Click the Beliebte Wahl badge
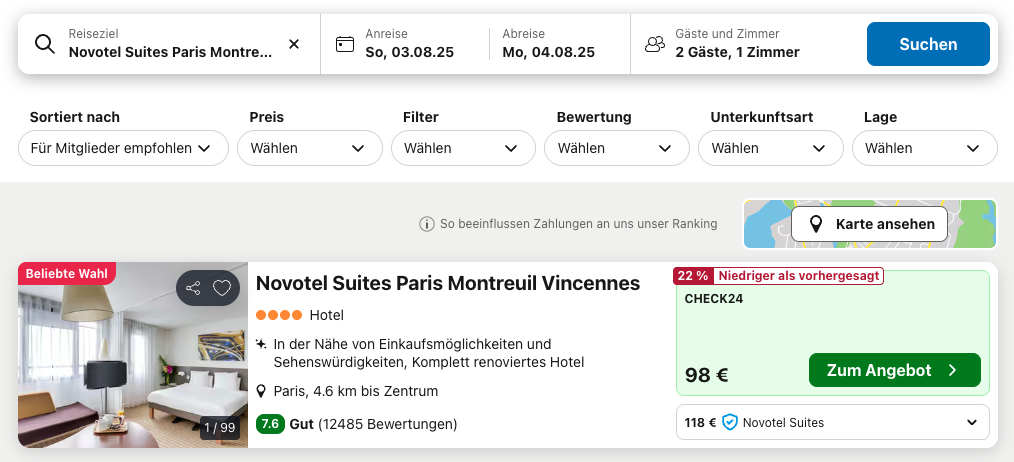Viewport: 1014px width, 462px height. 67,273
